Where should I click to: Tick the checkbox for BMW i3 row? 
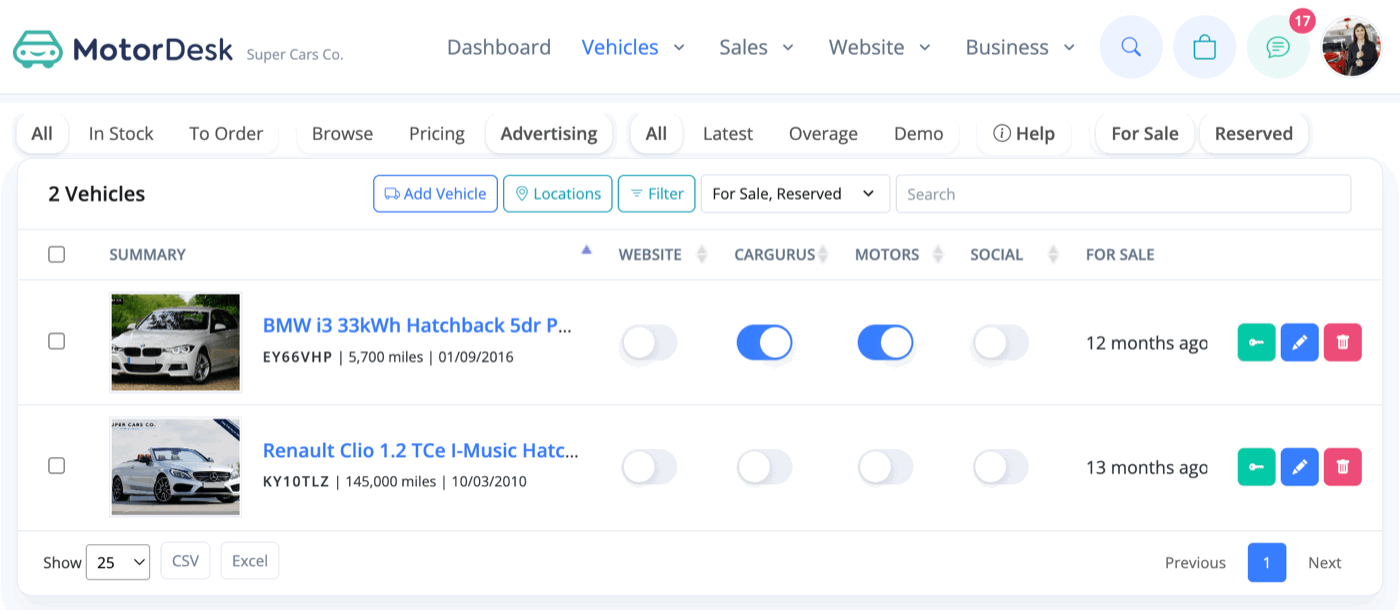[57, 341]
